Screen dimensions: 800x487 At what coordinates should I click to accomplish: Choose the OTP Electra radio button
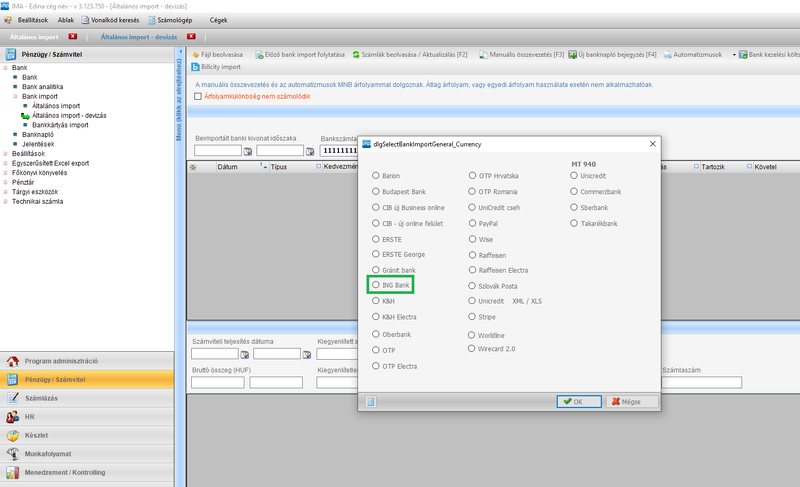pyautogui.click(x=376, y=366)
